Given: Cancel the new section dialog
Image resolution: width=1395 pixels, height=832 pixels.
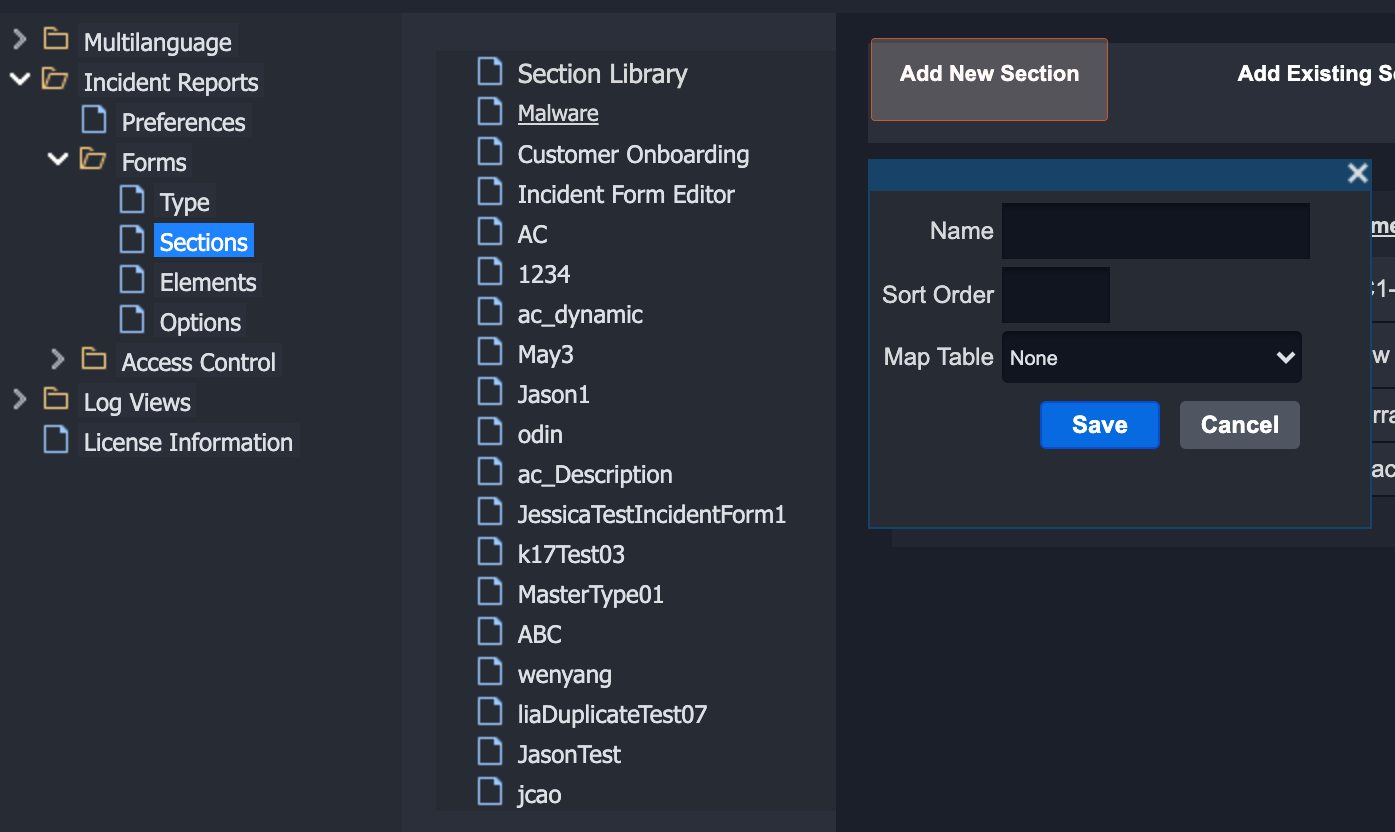Looking at the screenshot, I should pos(1239,425).
